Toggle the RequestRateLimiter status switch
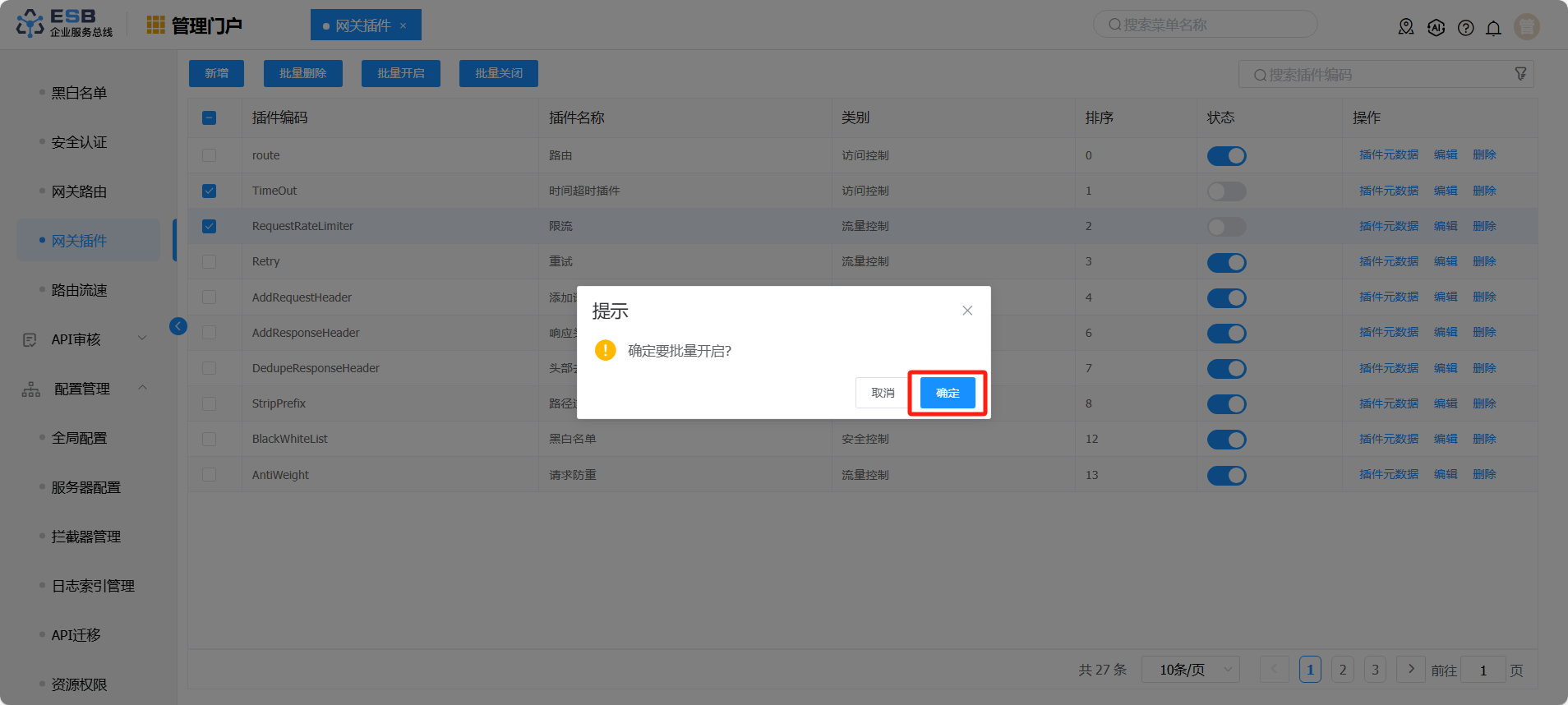The width and height of the screenshot is (1568, 705). 1226,227
